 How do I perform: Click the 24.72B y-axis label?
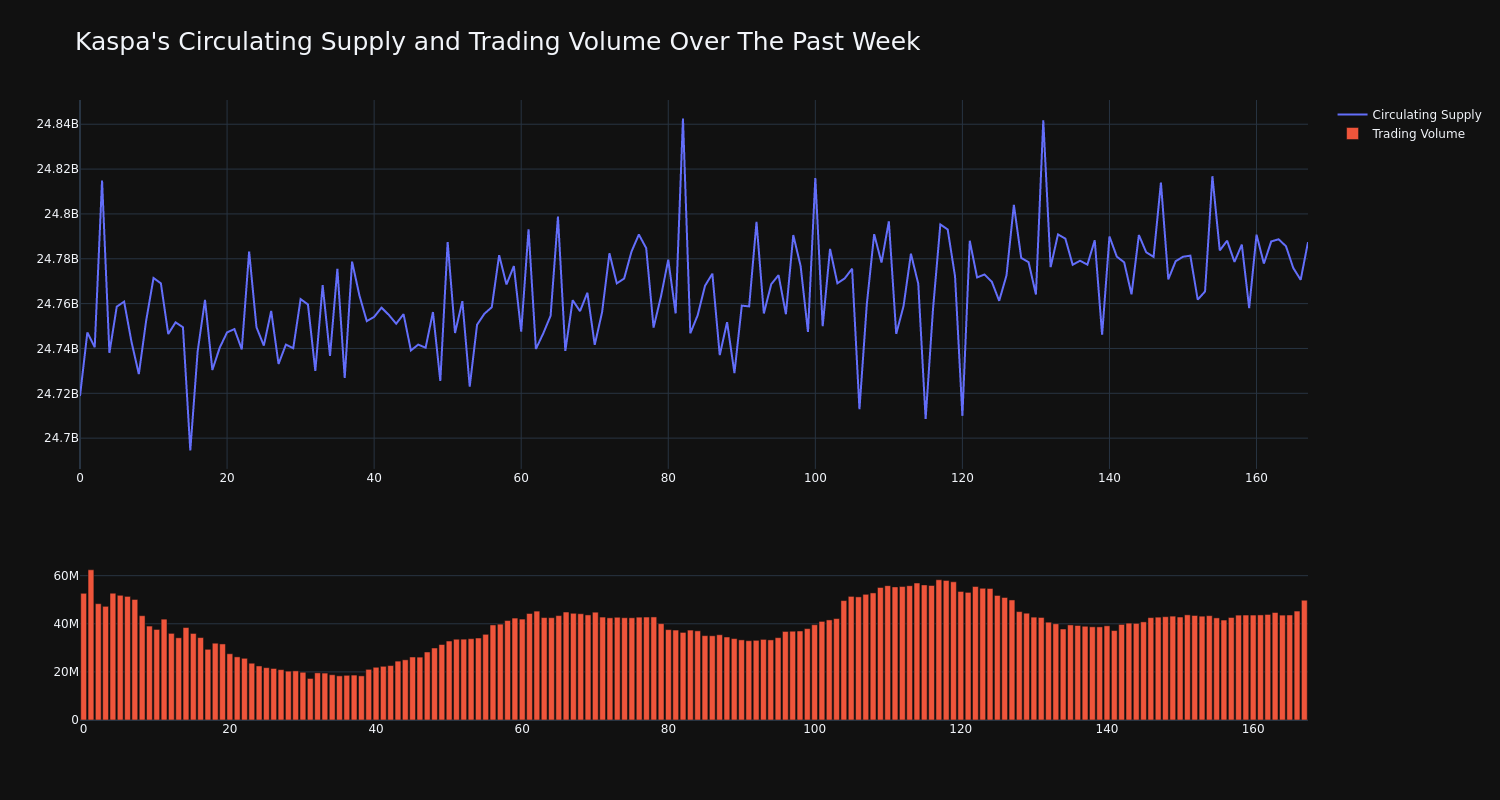[x=57, y=394]
